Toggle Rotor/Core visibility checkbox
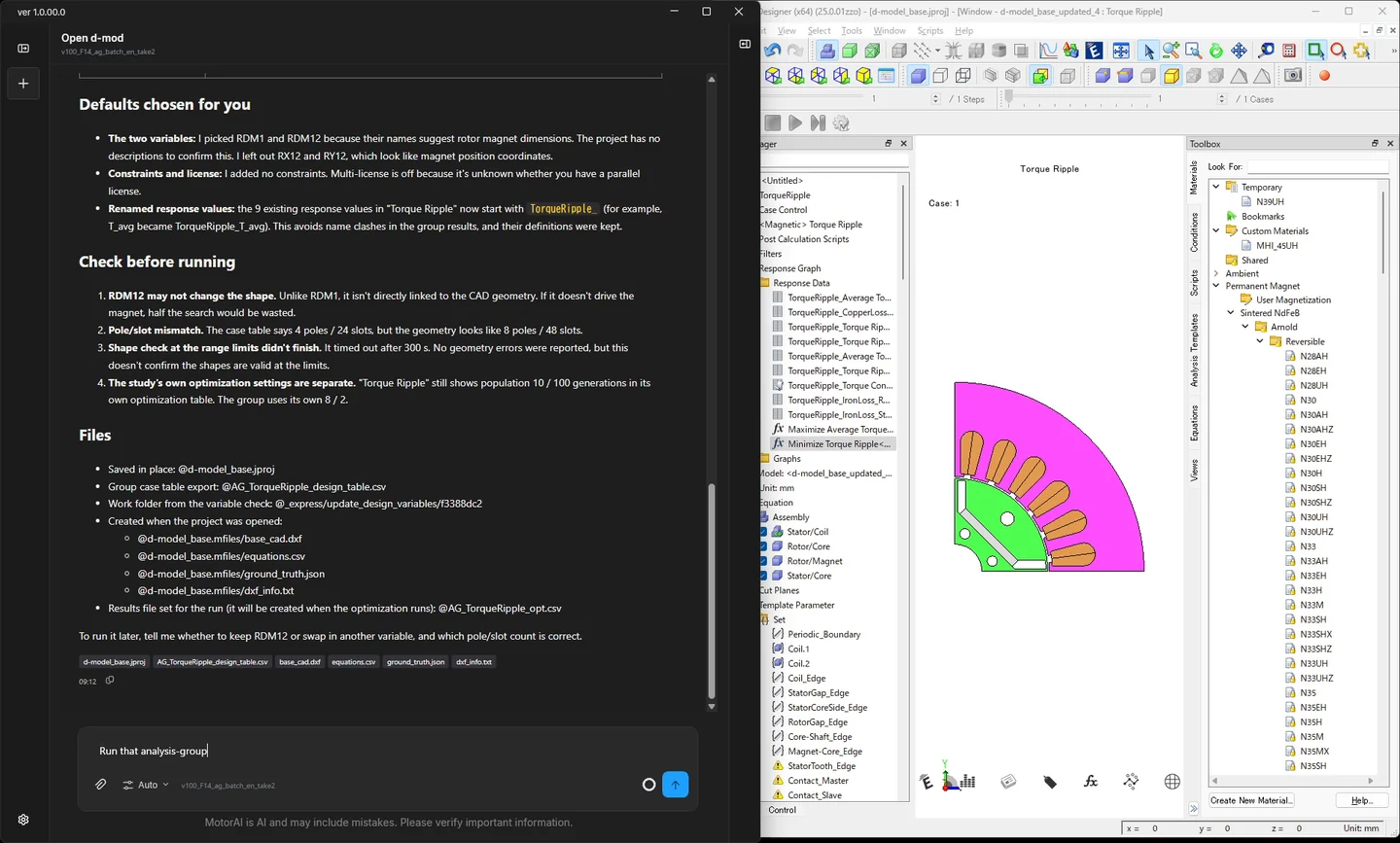 tap(764, 546)
